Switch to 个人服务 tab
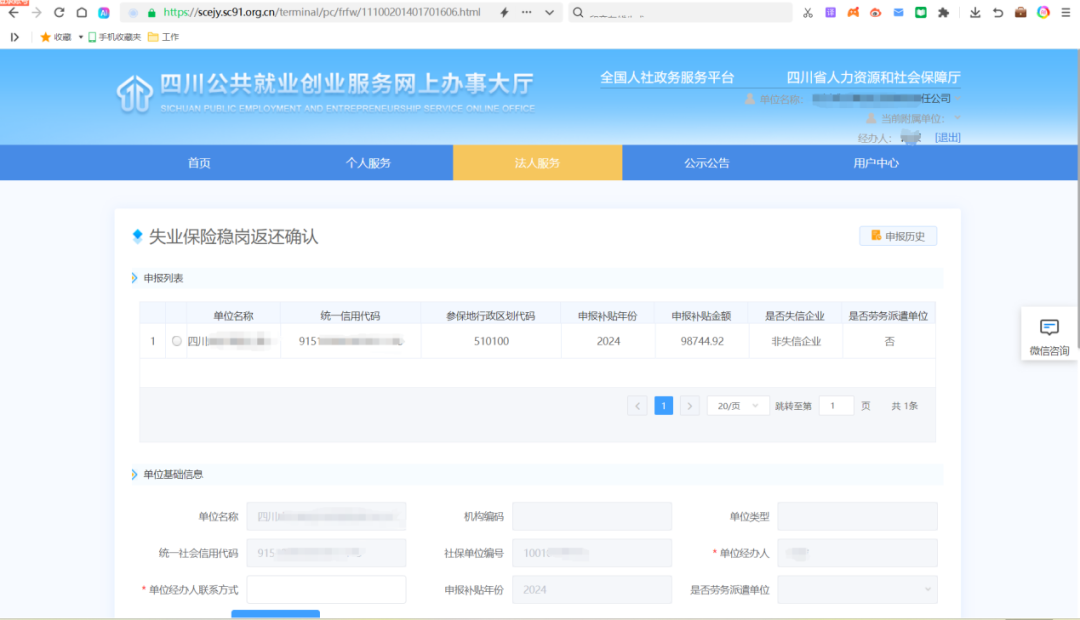 [368, 163]
